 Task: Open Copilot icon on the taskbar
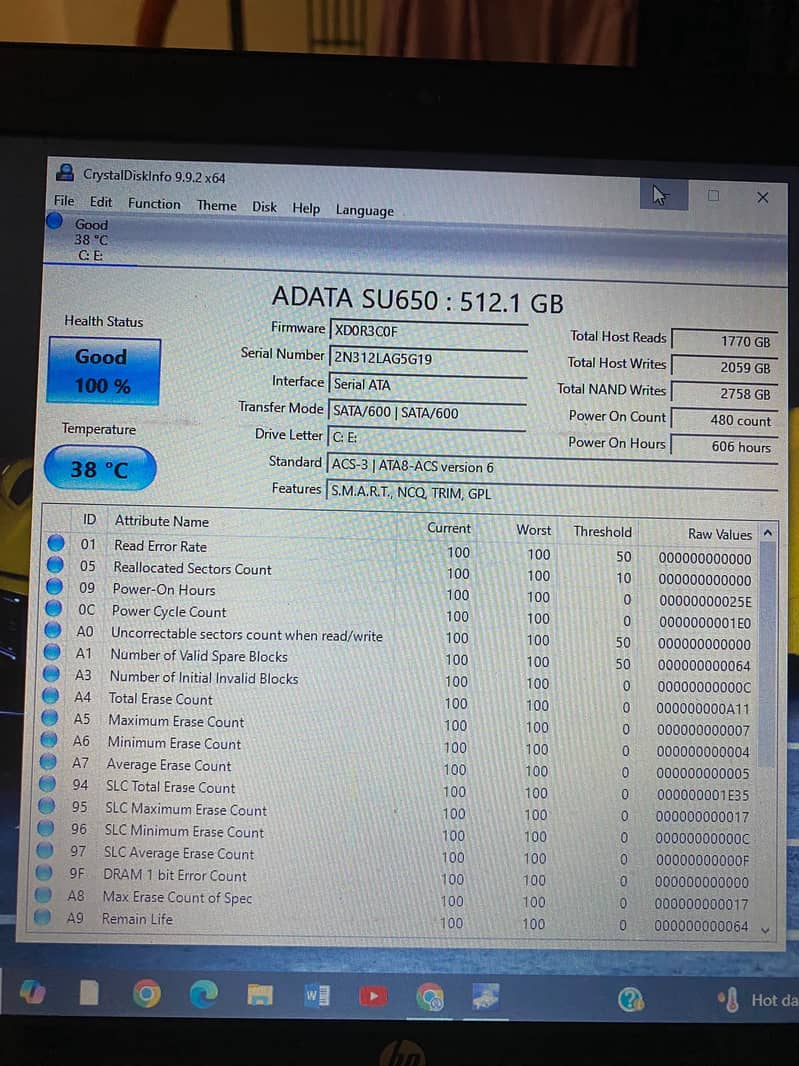[33, 992]
